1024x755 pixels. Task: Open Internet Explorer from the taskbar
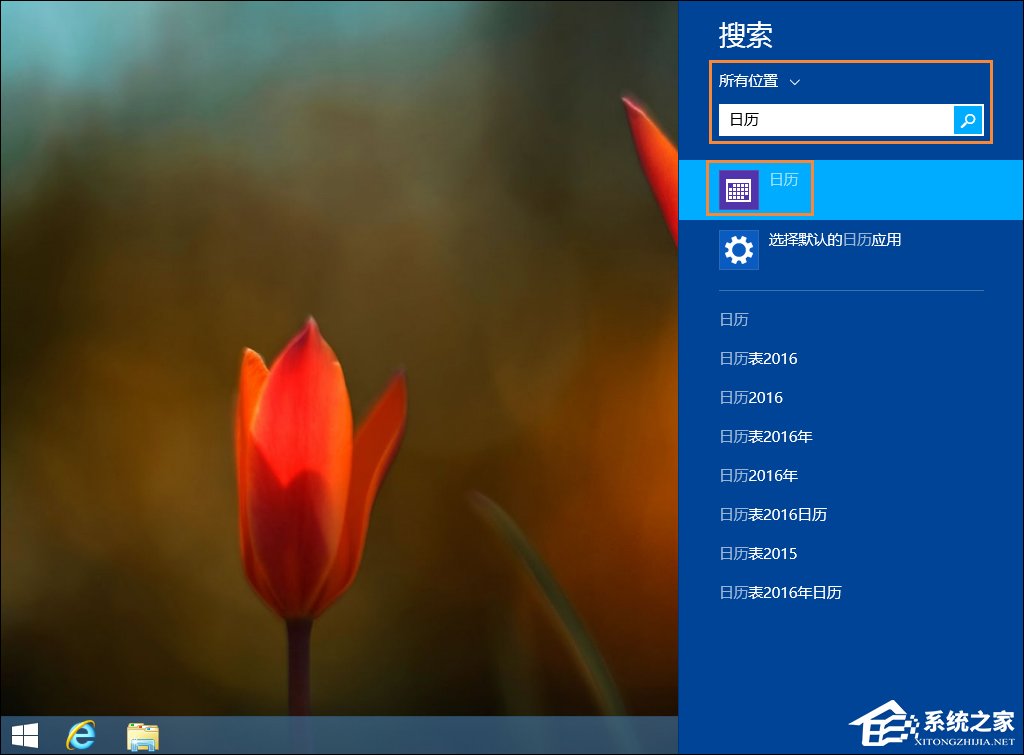[x=82, y=737]
